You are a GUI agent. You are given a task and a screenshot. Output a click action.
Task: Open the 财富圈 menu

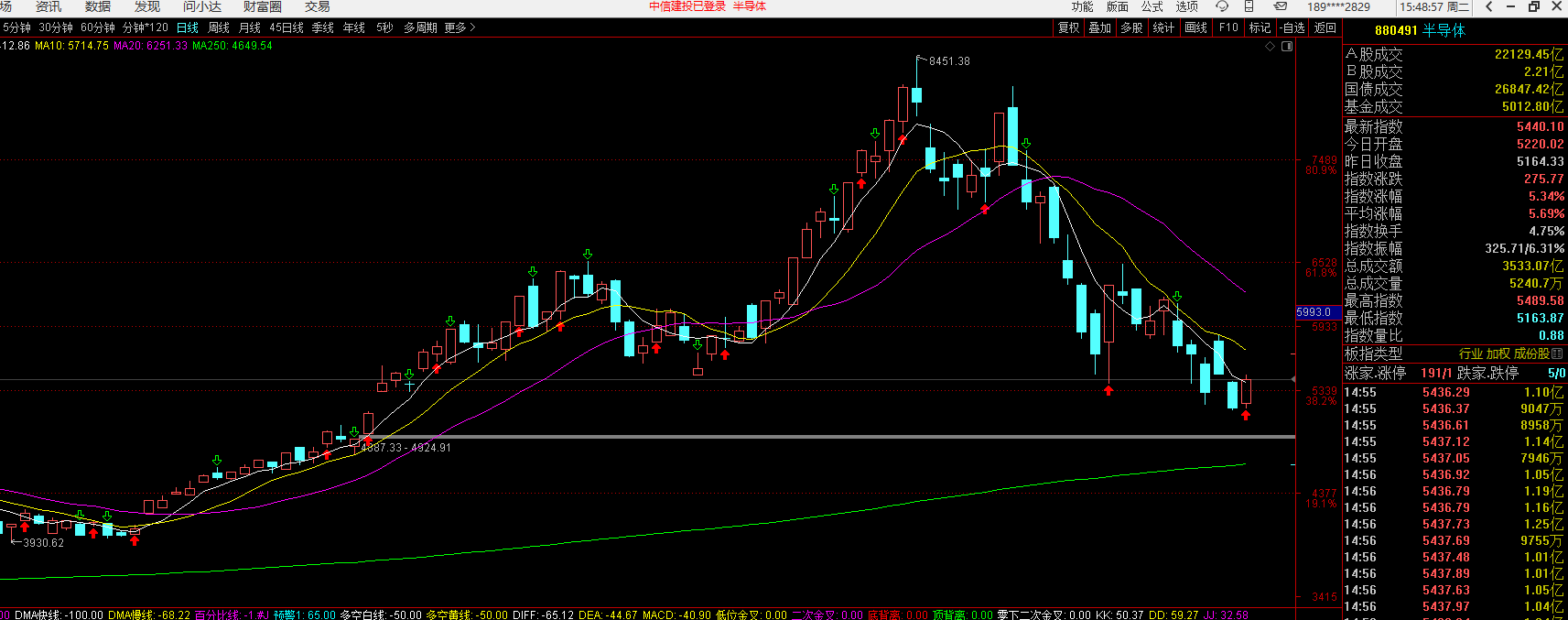click(263, 6)
